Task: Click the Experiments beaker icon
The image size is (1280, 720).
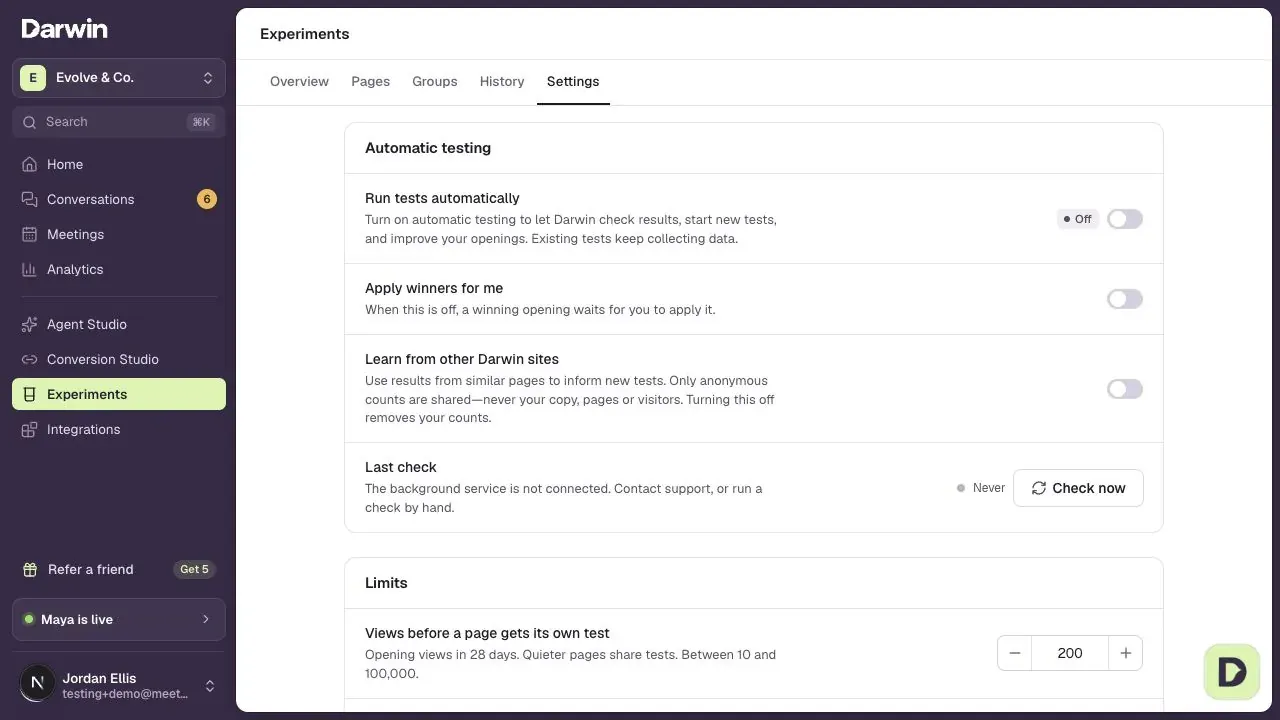Action: click(30, 394)
